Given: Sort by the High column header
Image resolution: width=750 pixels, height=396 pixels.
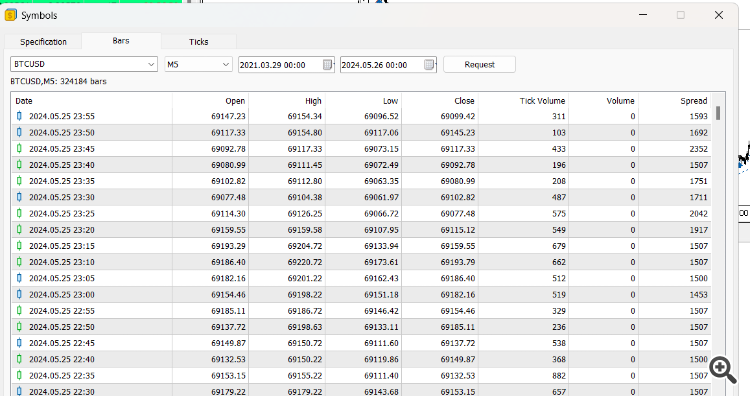Looking at the screenshot, I should point(287,101).
